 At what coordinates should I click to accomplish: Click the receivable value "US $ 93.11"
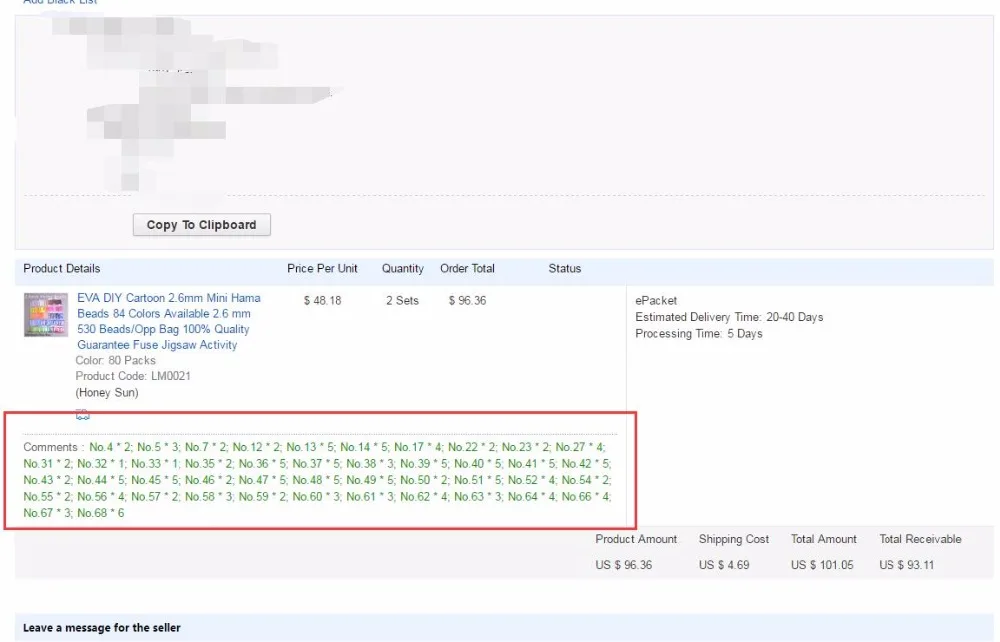(906, 565)
